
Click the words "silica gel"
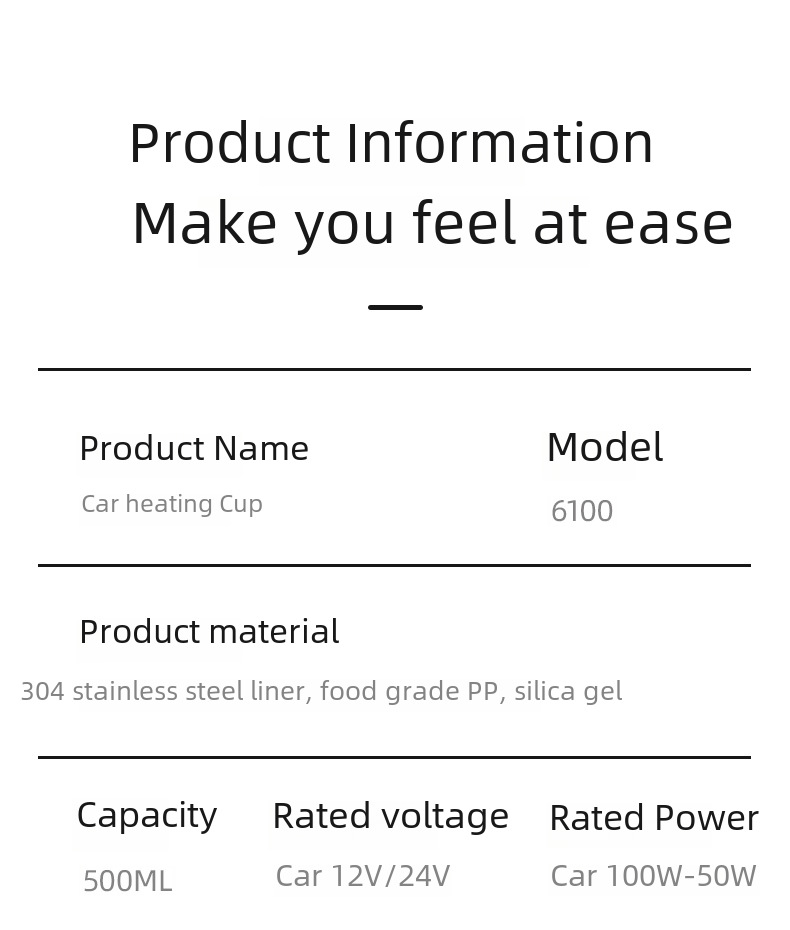pyautogui.click(x=568, y=691)
